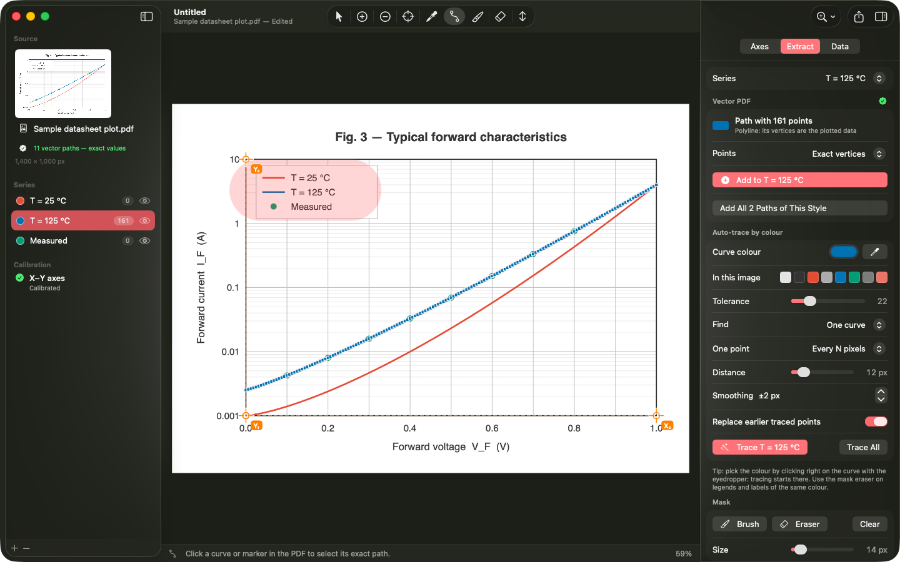Choose the remove point tool
This screenshot has width=900, height=562.
(x=385, y=17)
